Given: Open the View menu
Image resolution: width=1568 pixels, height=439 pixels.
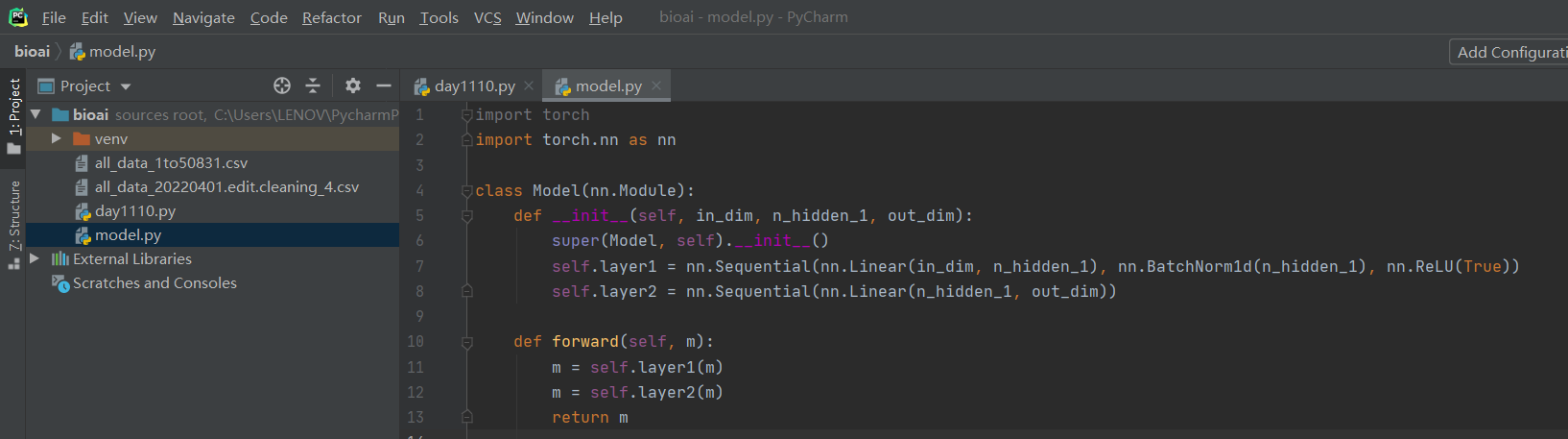Looking at the screenshot, I should pyautogui.click(x=140, y=17).
